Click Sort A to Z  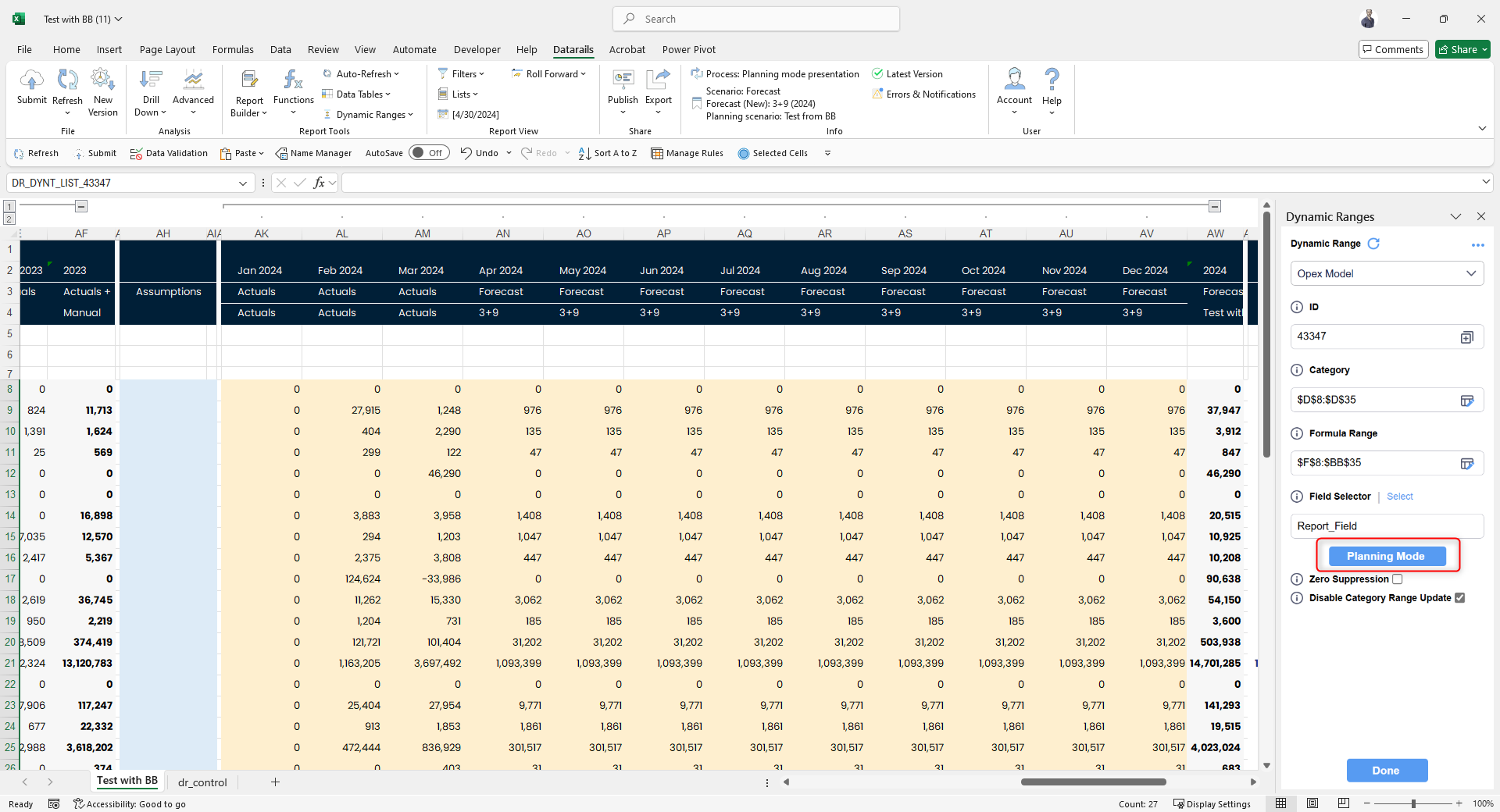tap(608, 153)
